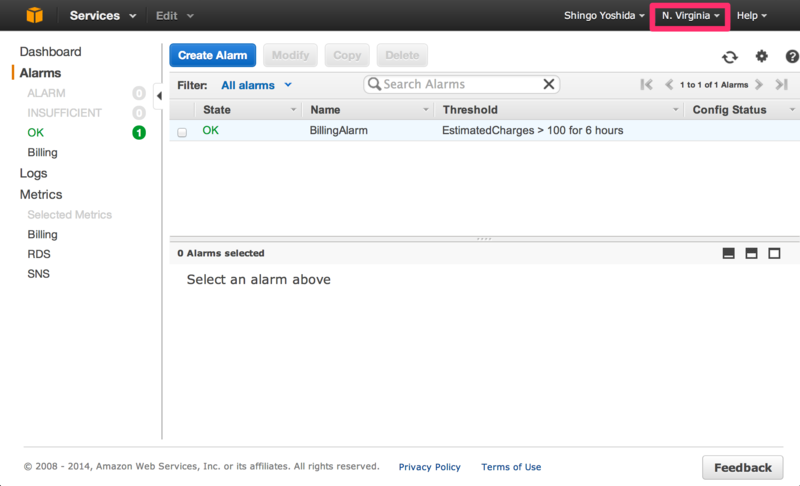The image size is (800, 486).
Task: Minimize the details pane to bottom
Action: click(x=729, y=253)
